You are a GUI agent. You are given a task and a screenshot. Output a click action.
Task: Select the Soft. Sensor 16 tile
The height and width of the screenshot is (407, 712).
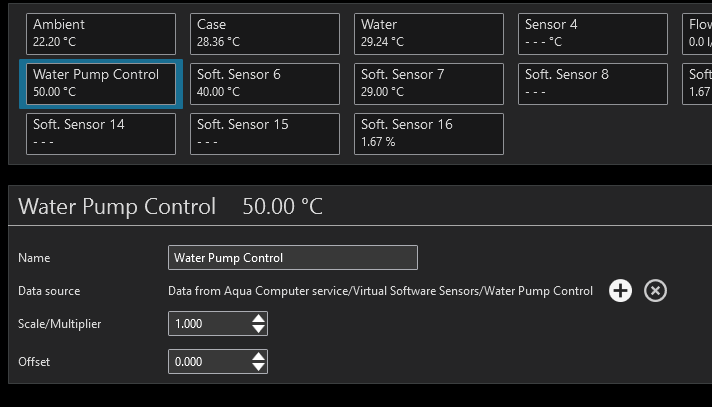[429, 133]
